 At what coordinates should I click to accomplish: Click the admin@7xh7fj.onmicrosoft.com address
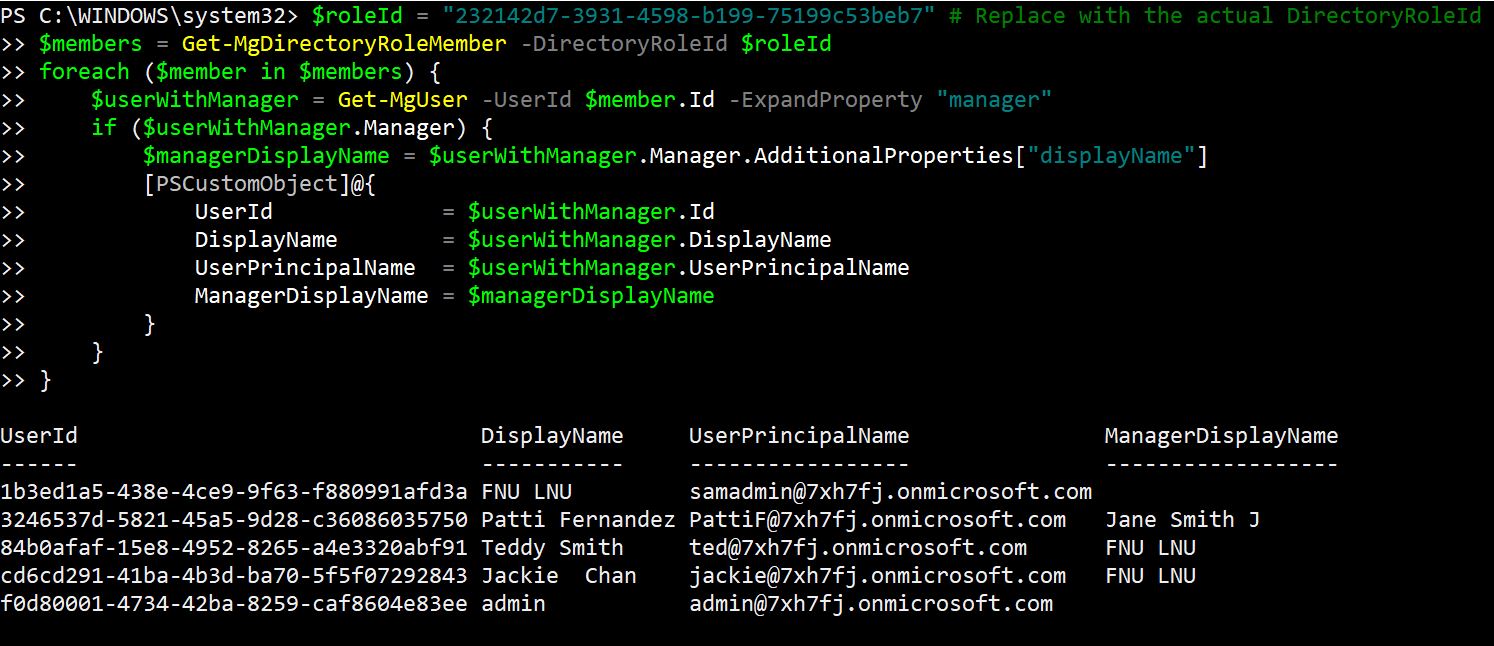click(x=871, y=604)
